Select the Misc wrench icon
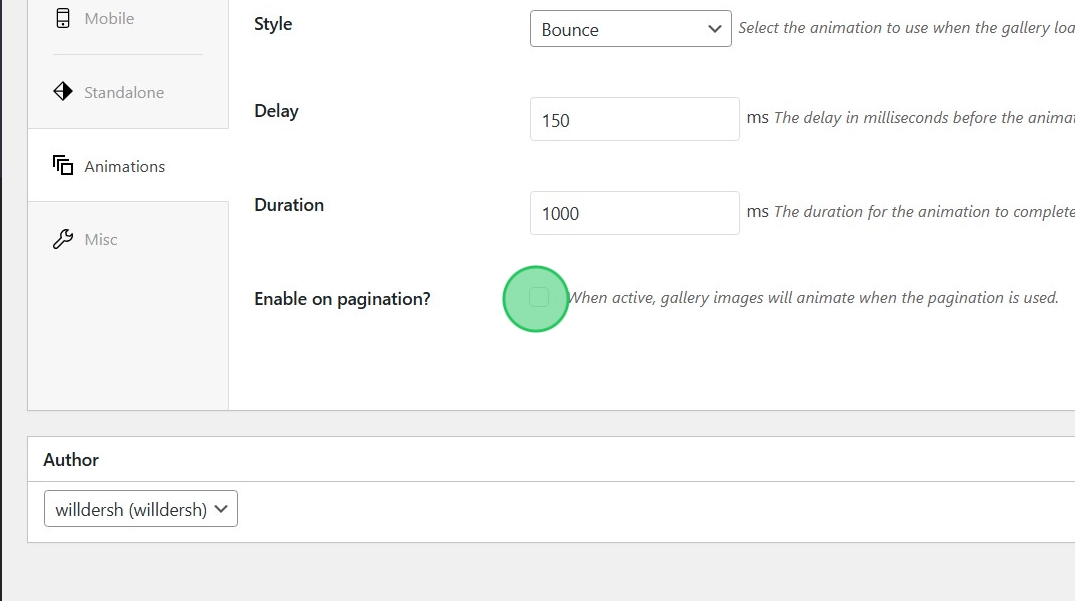Screen dimensions: 1075x601 coord(62,239)
